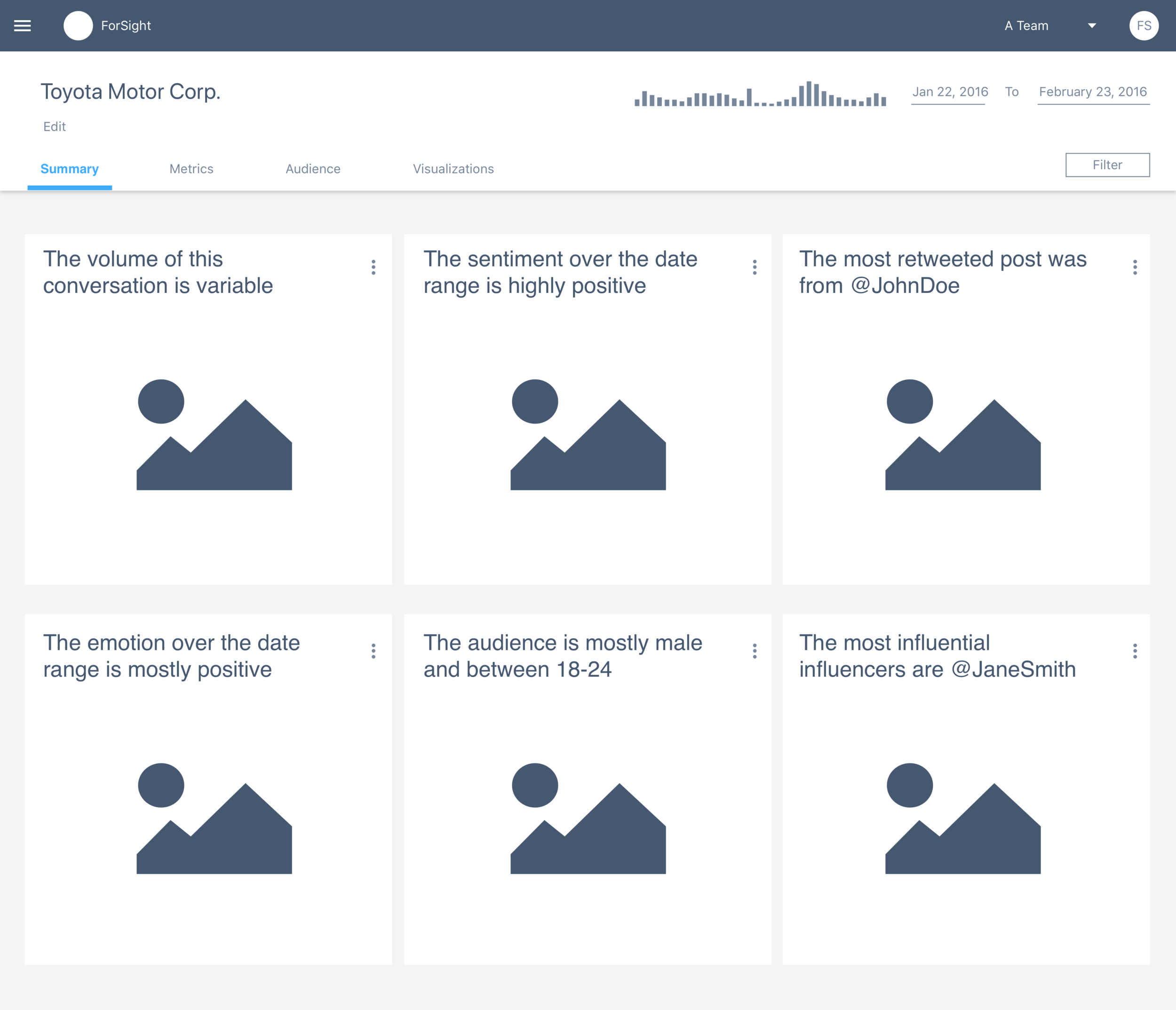
Task: Open the February 23, 2016 end date picker
Action: [x=1093, y=92]
